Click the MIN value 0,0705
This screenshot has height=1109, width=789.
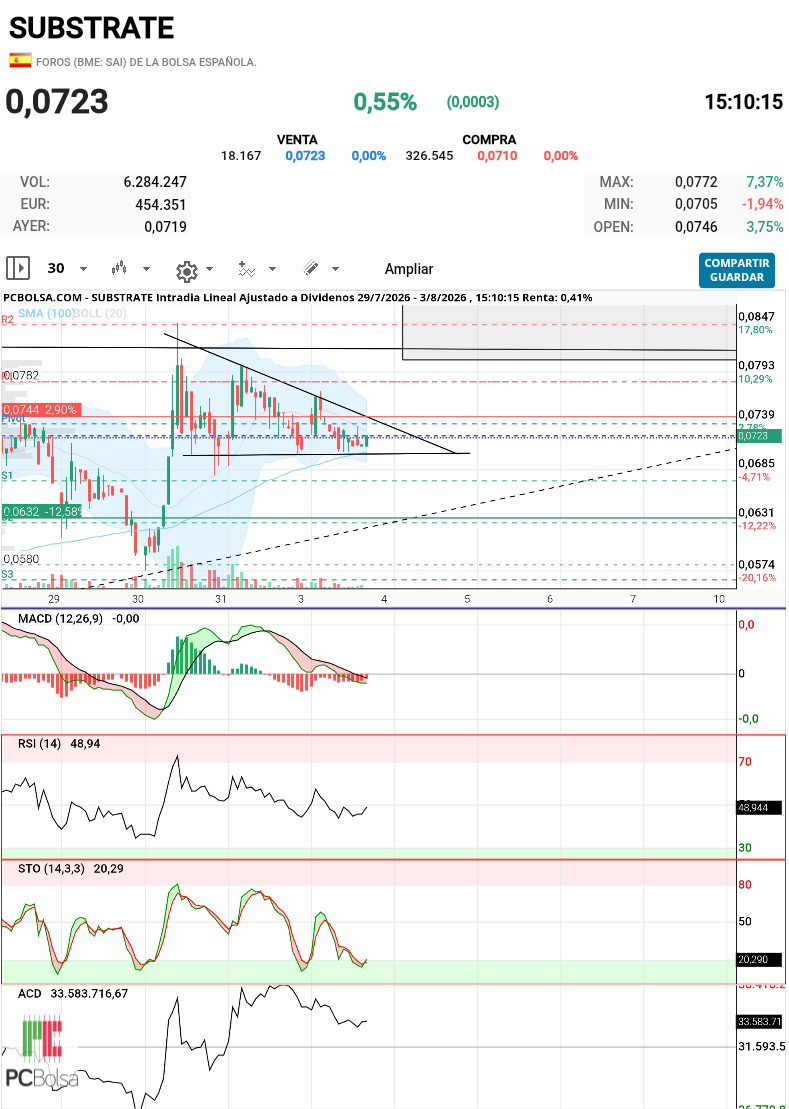click(696, 204)
